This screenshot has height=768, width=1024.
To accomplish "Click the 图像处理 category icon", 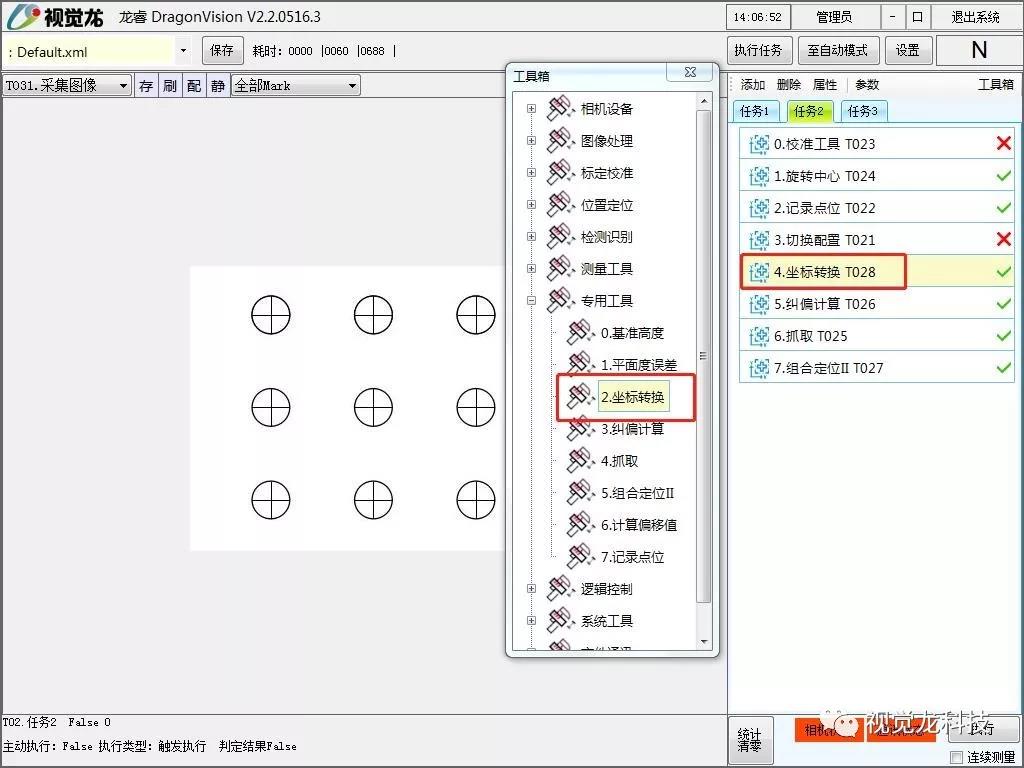I will (x=560, y=141).
